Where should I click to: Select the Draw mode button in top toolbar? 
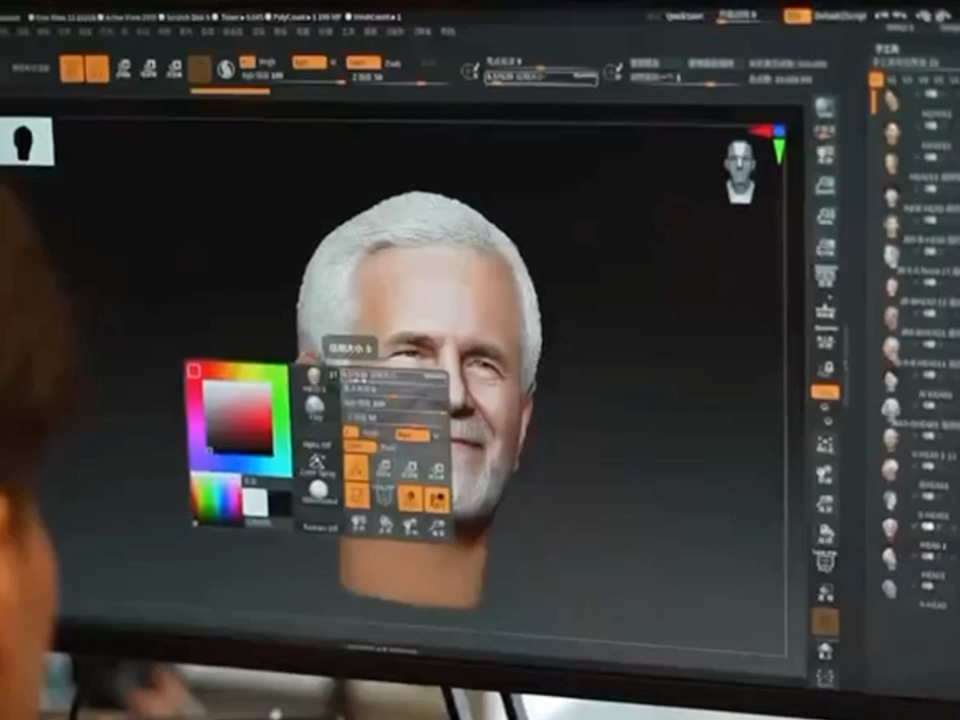(97, 69)
